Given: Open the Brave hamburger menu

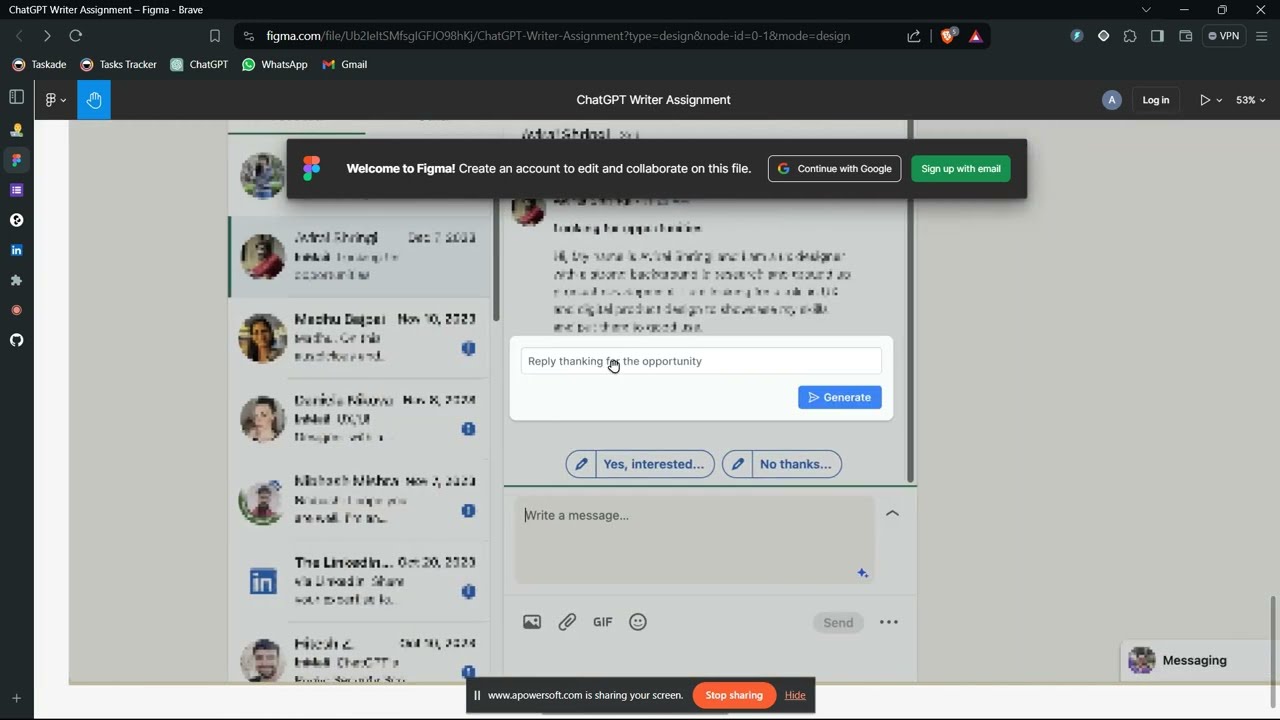Looking at the screenshot, I should (1262, 36).
